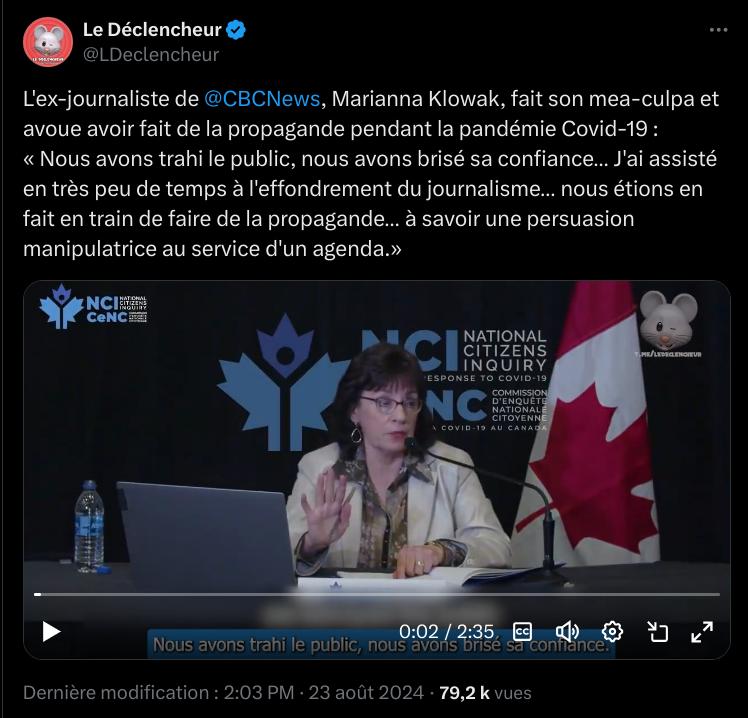
Task: Click the 23 août 2024 date
Action: point(366,693)
